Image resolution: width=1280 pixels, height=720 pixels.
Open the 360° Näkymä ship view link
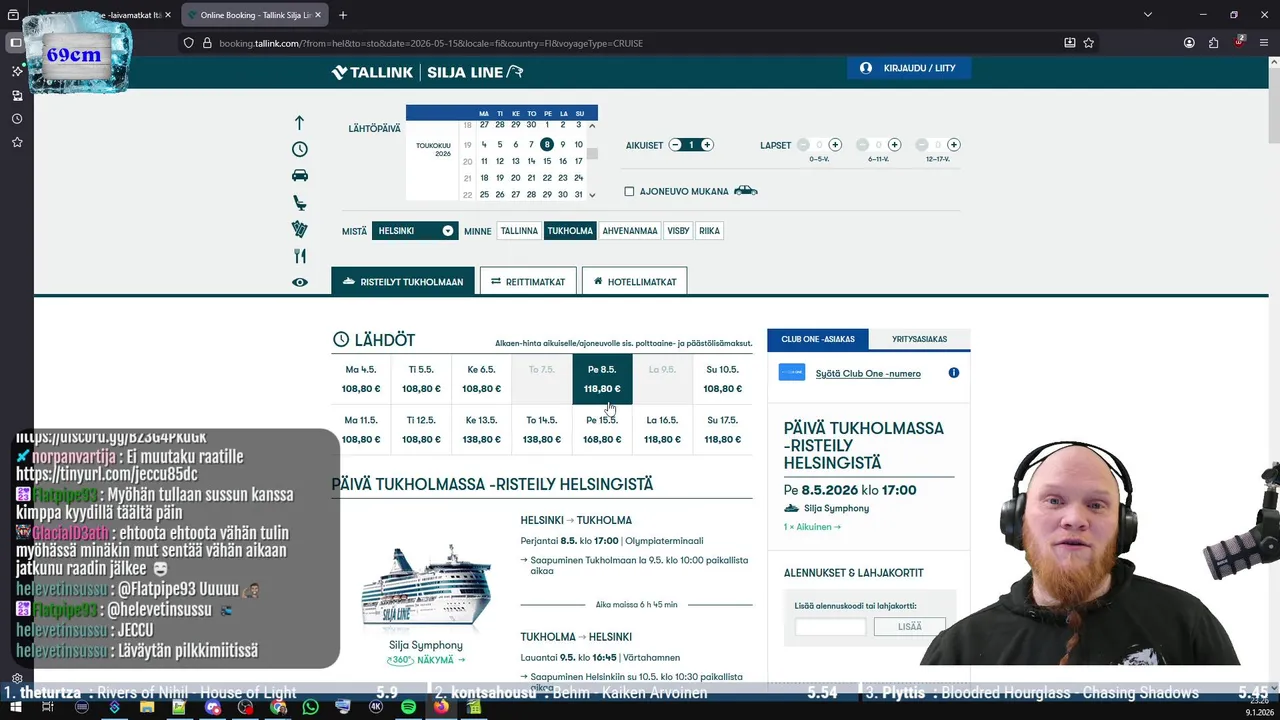426,660
